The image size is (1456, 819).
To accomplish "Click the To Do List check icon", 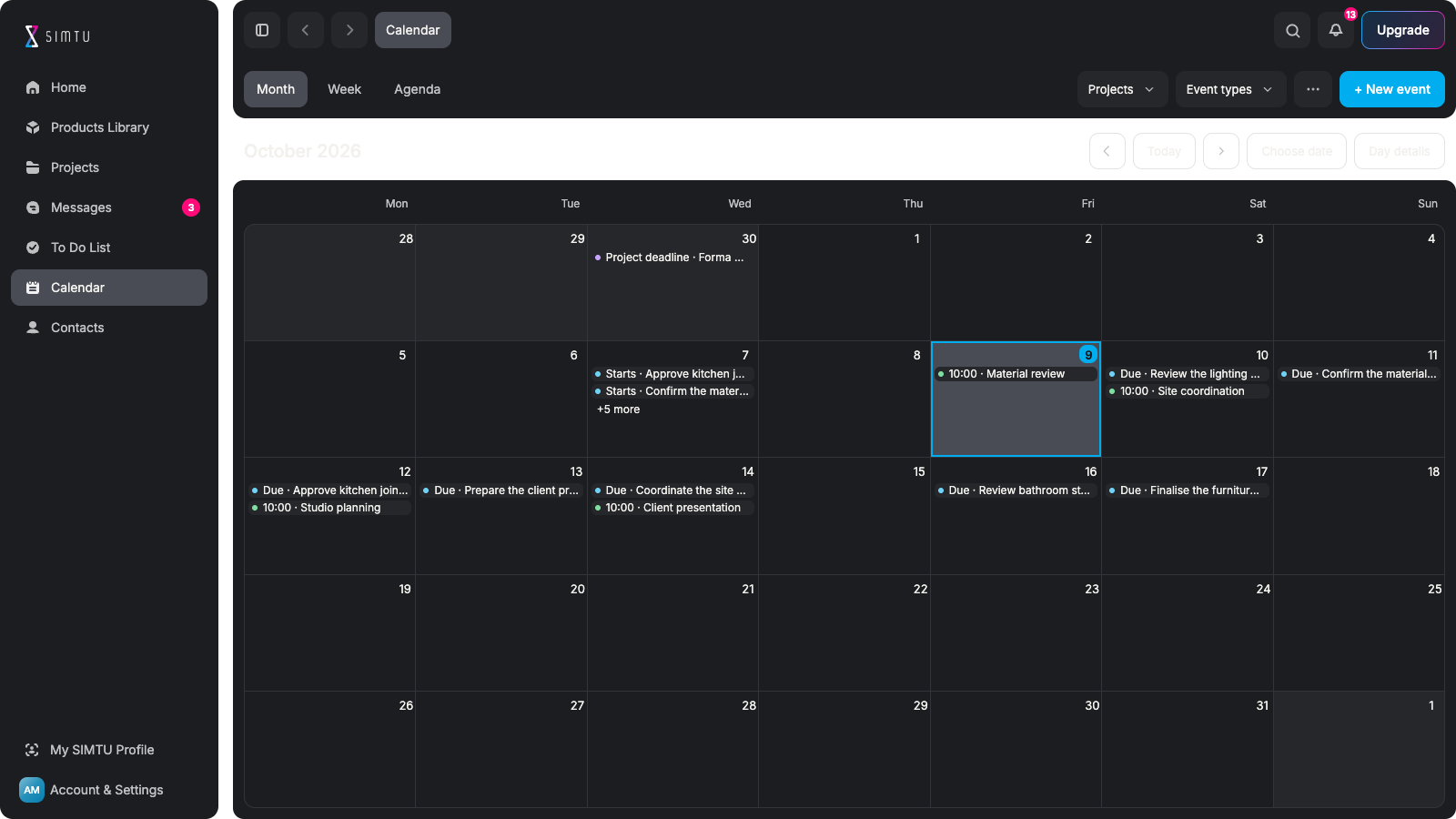I will point(33,248).
